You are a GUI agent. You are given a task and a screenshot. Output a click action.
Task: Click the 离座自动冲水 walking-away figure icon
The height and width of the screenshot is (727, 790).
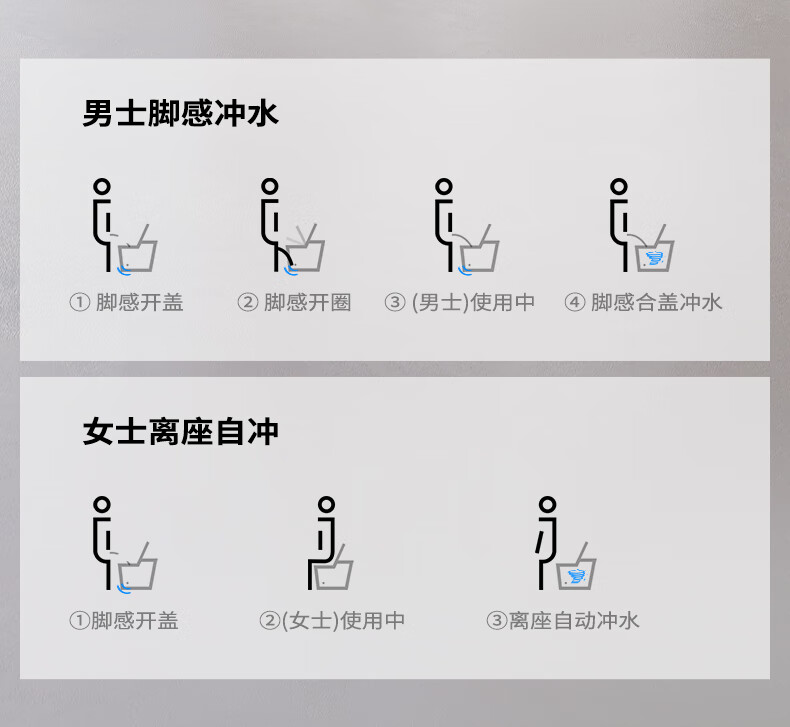(x=566, y=544)
